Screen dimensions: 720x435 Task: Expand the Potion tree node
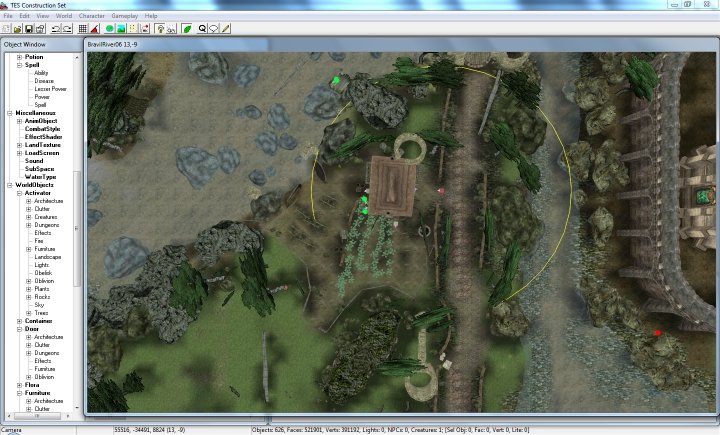tap(19, 57)
